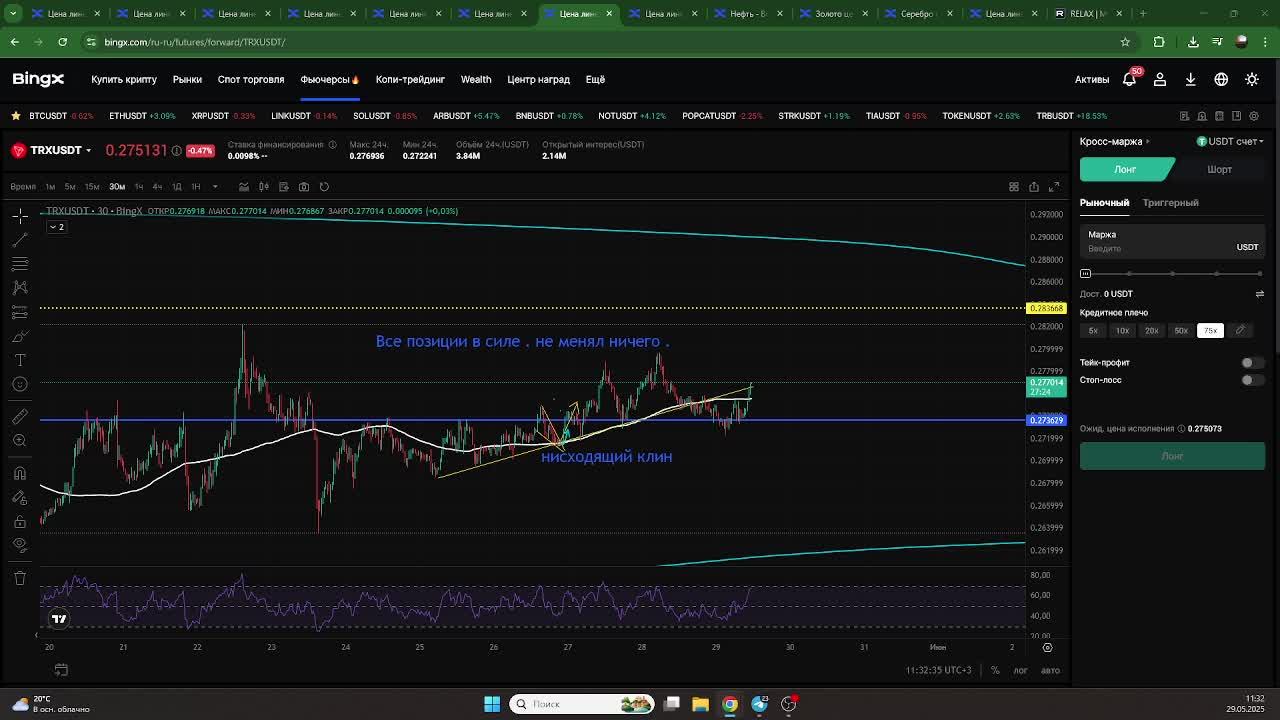
Task: Open candlestick chart type selector
Action: pos(264,186)
